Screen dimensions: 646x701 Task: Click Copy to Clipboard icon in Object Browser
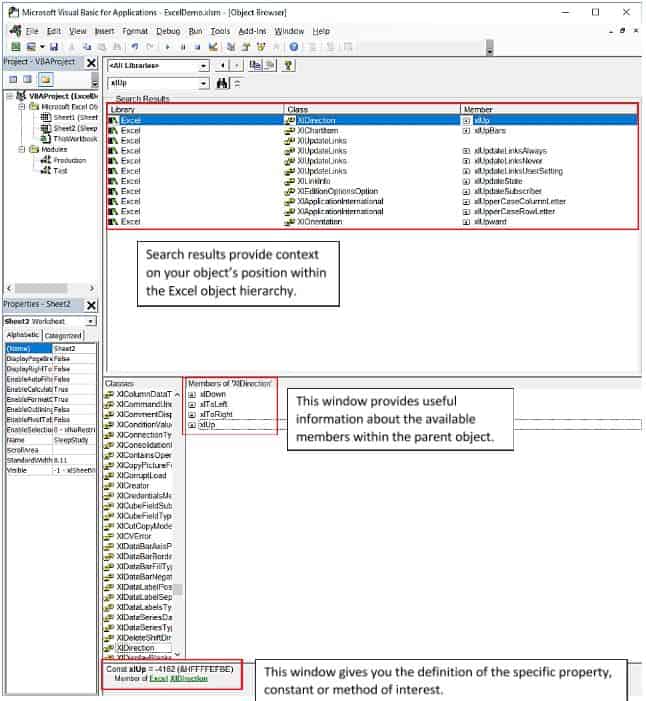tap(255, 66)
